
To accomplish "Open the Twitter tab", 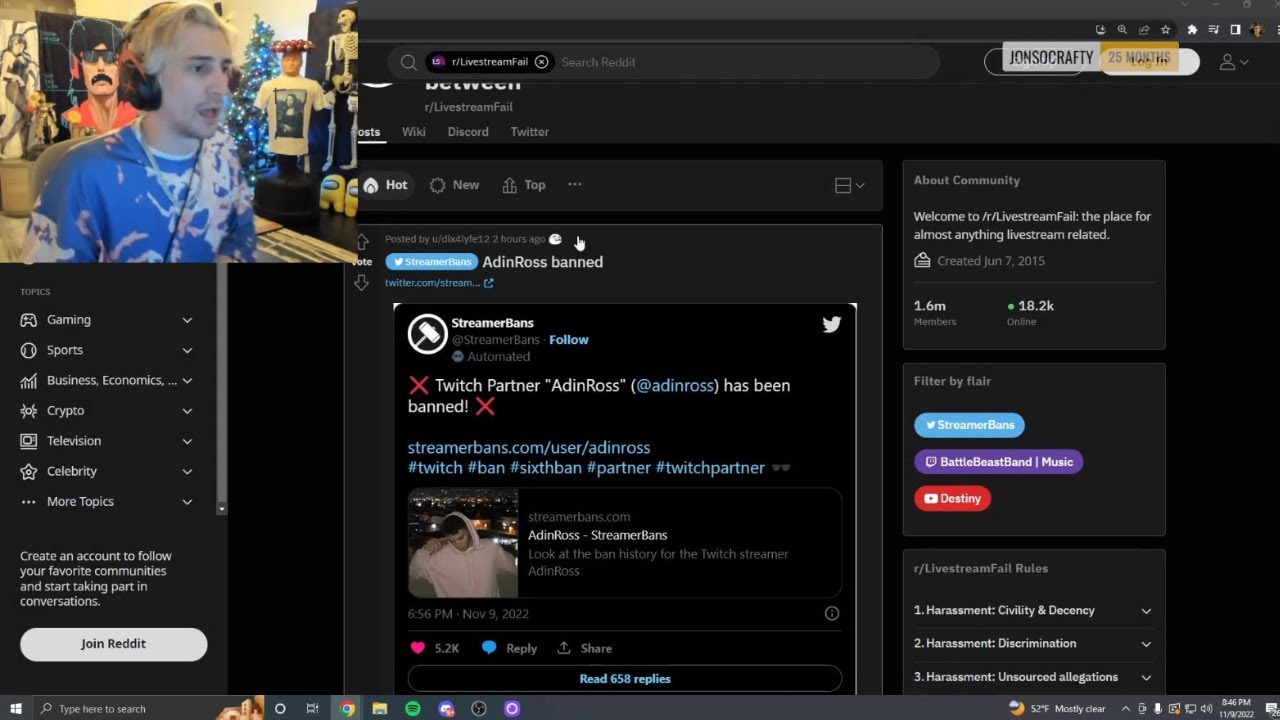I will [529, 132].
